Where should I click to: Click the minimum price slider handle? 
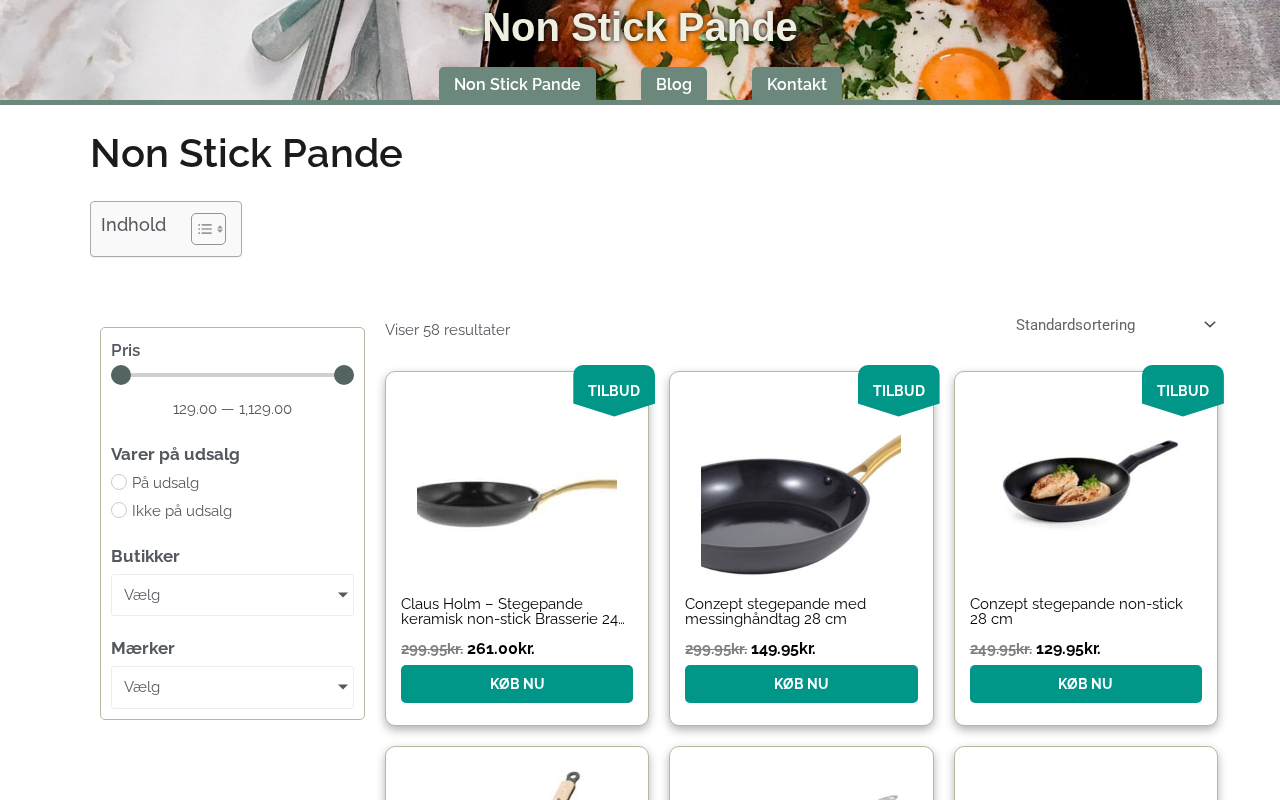[x=121, y=375]
